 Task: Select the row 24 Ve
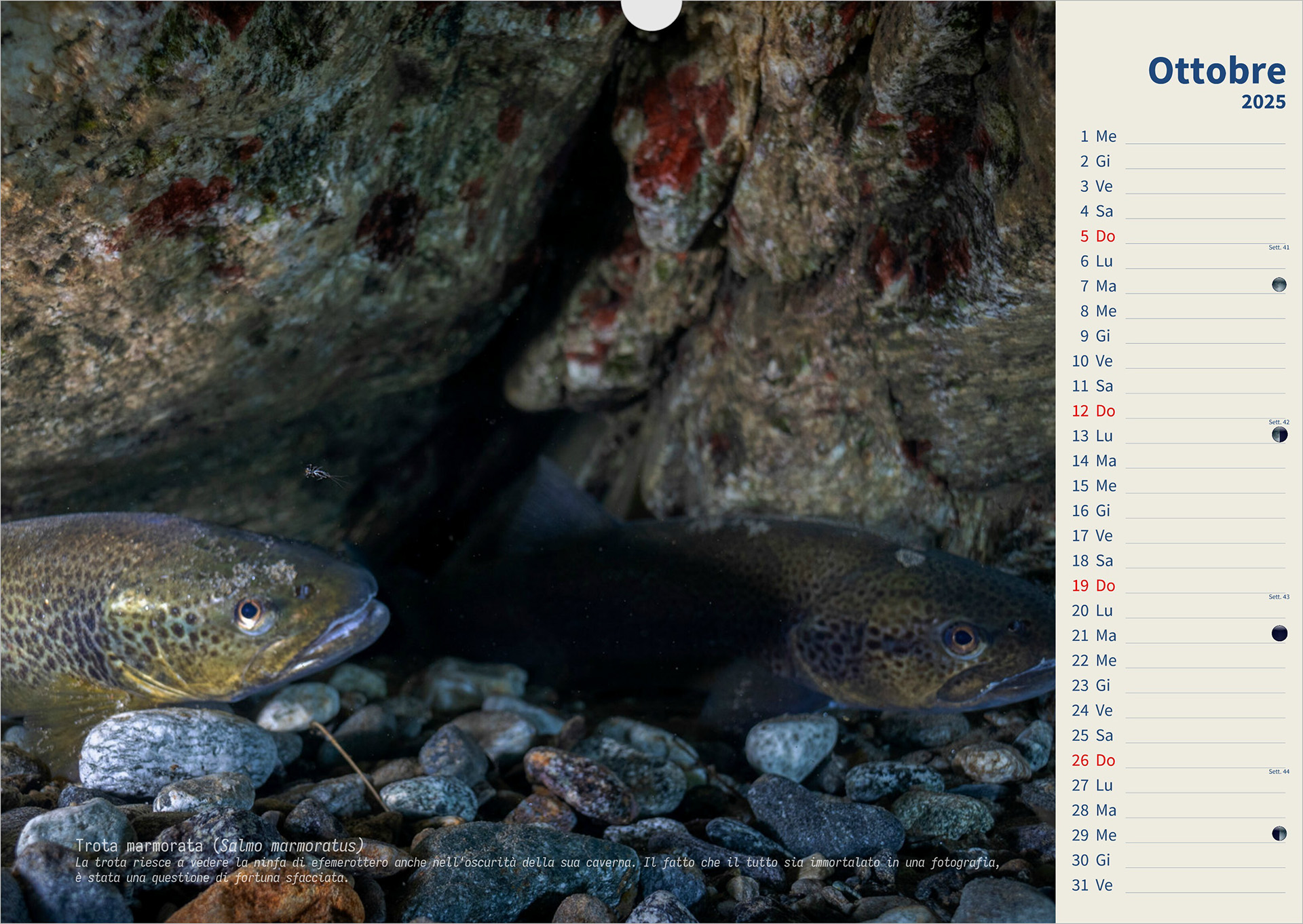pos(1179,710)
